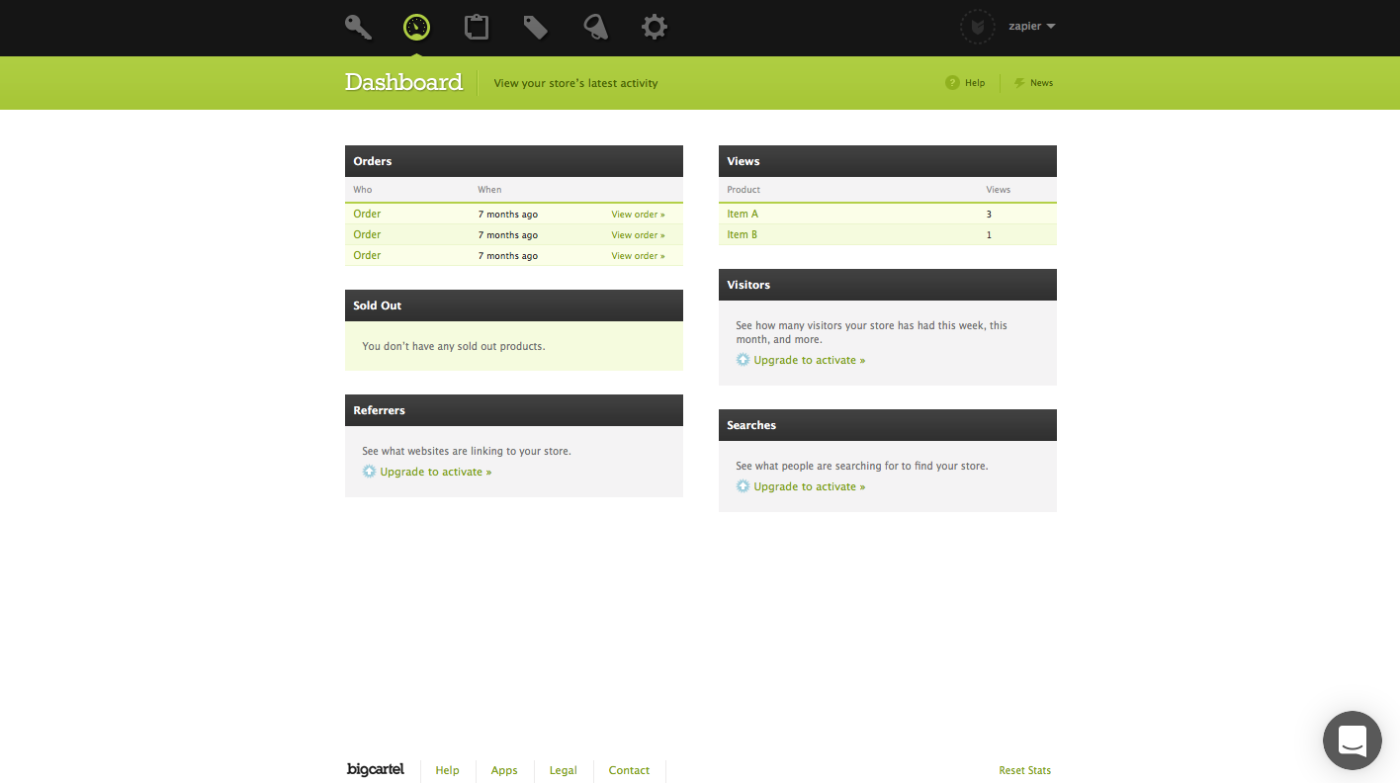1400x783 pixels.
Task: Select the Dashboard gauge icon
Action: pyautogui.click(x=417, y=27)
